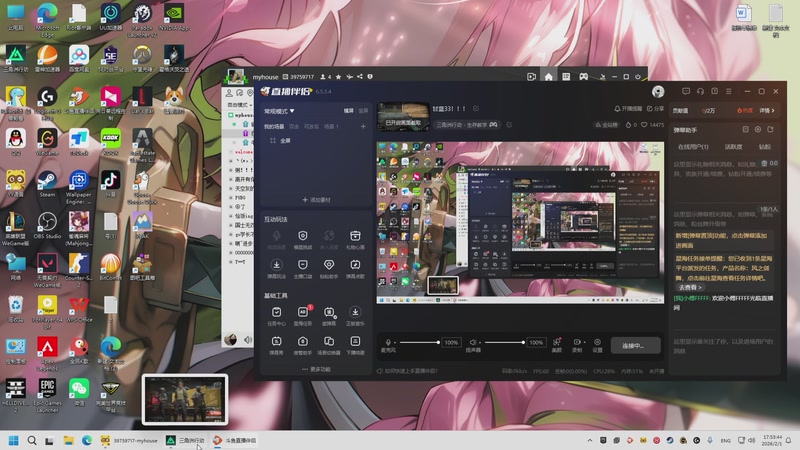Click 更多功能 more functions

point(316,369)
